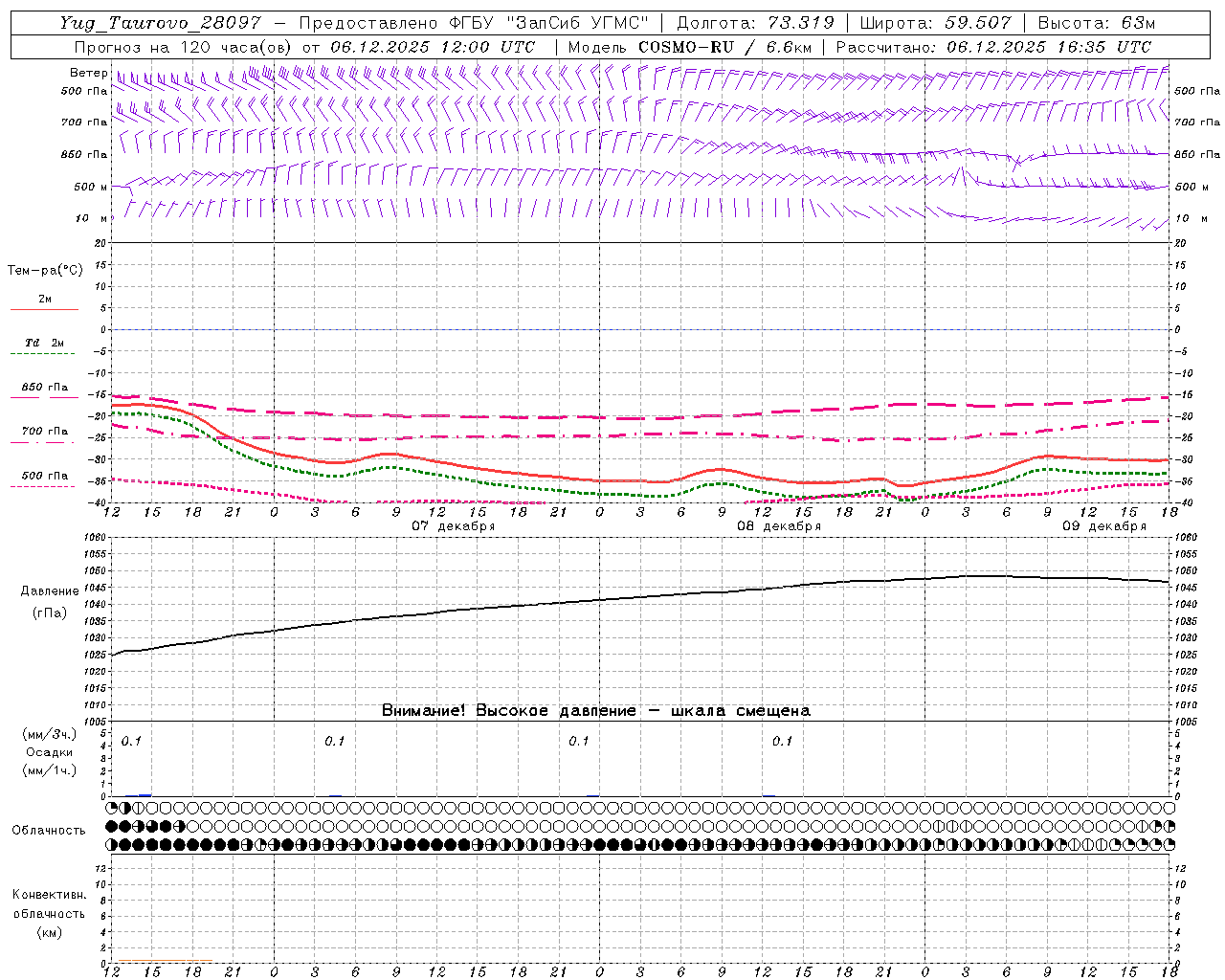1225x980 pixels.
Task: Click the (мм/3ч.) precipitation unit label
Action: coord(49,735)
